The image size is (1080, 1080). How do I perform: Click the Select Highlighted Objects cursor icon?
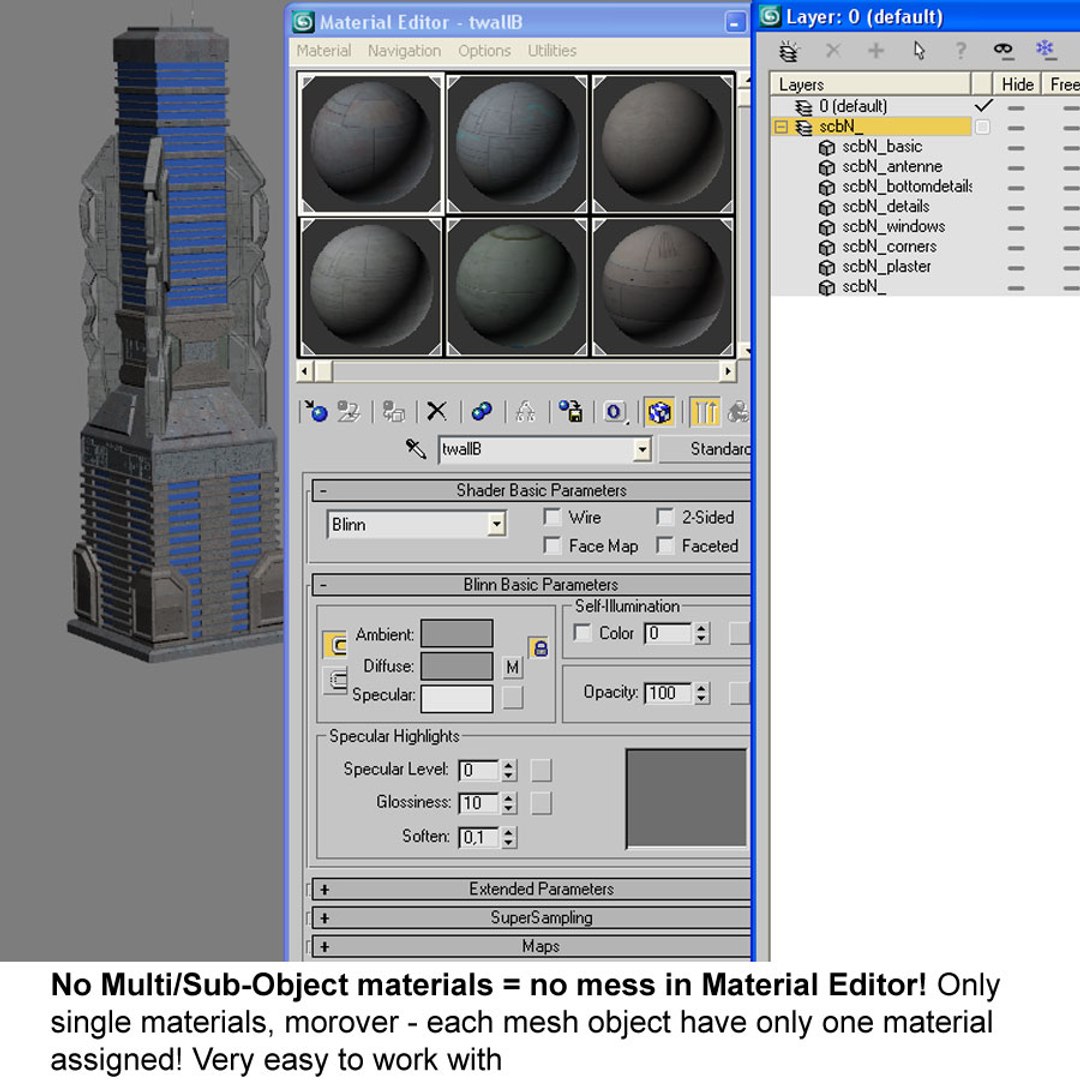click(919, 50)
